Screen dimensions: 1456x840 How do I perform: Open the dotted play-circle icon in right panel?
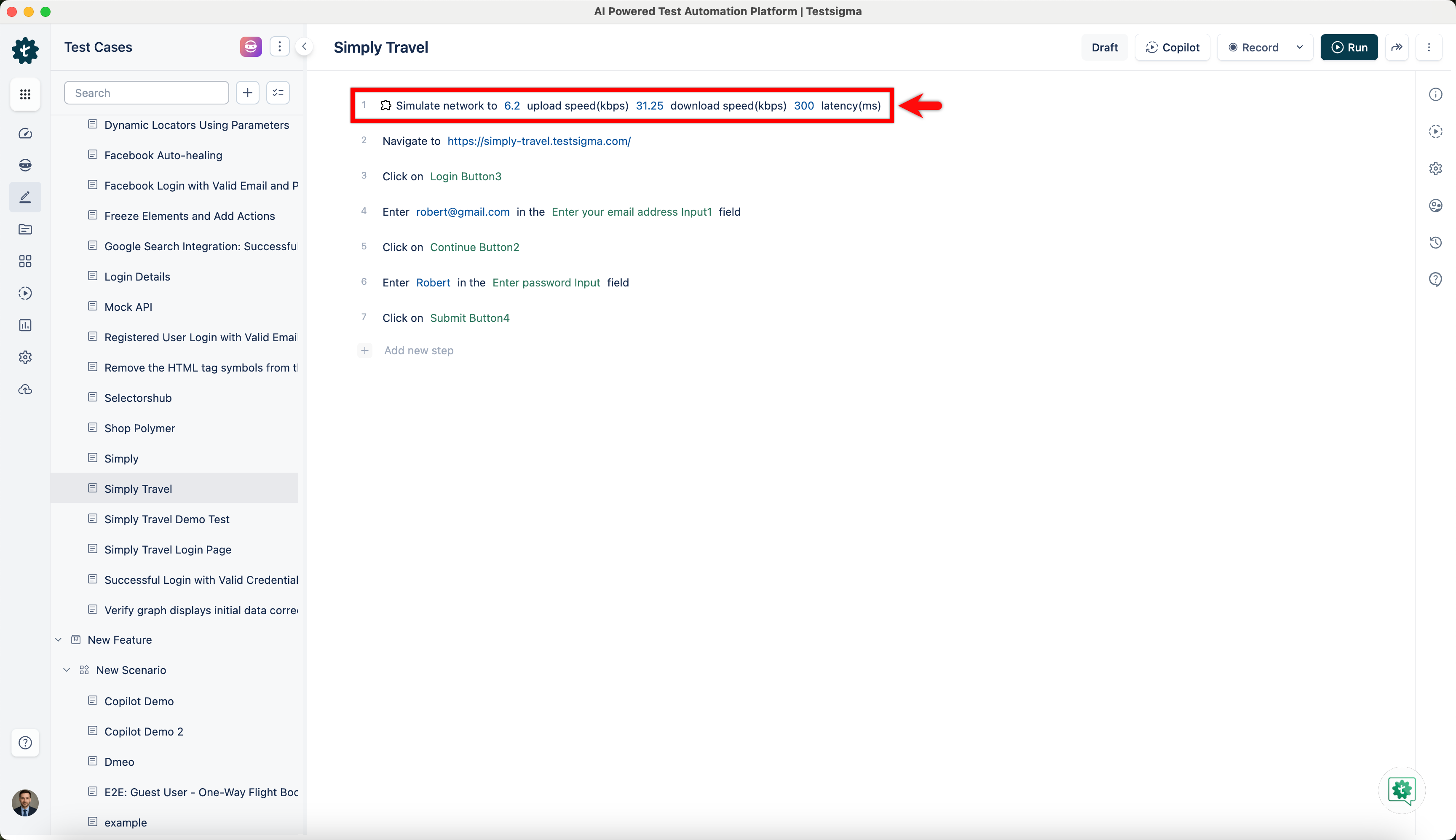[1436, 131]
